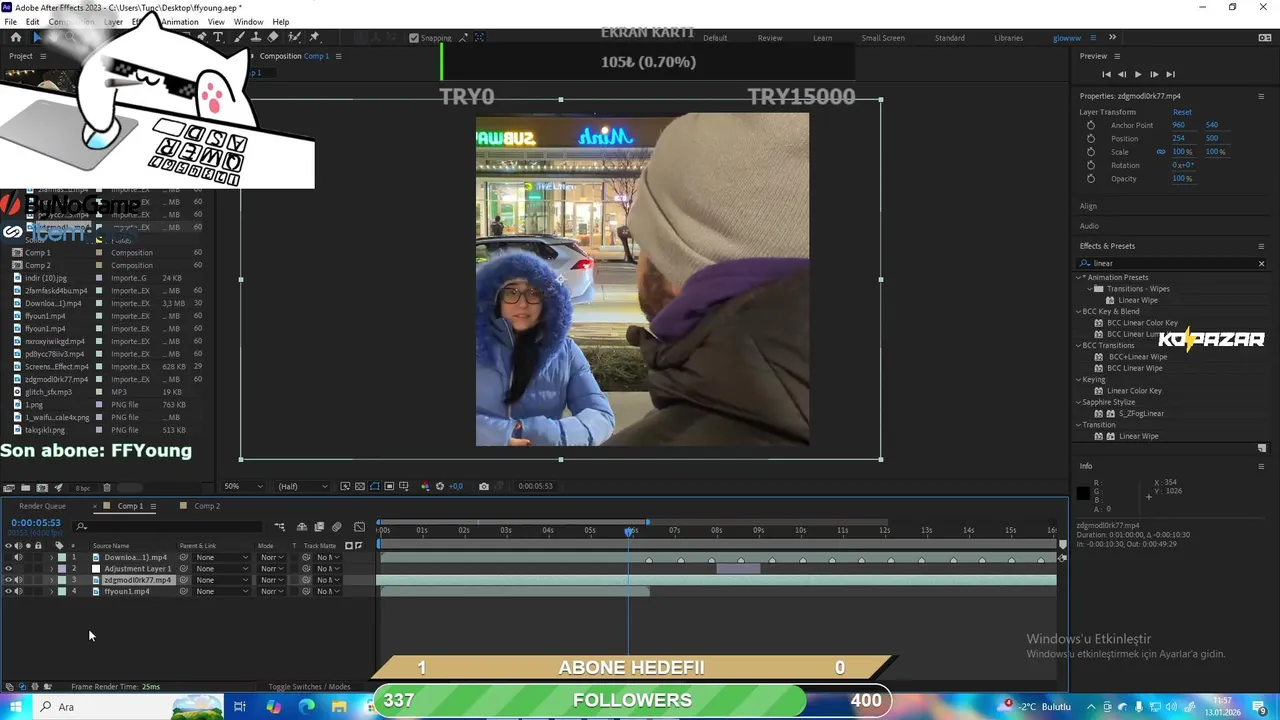Open Parent dropdown for Adjustment Layer 1

pyautogui.click(x=222, y=569)
